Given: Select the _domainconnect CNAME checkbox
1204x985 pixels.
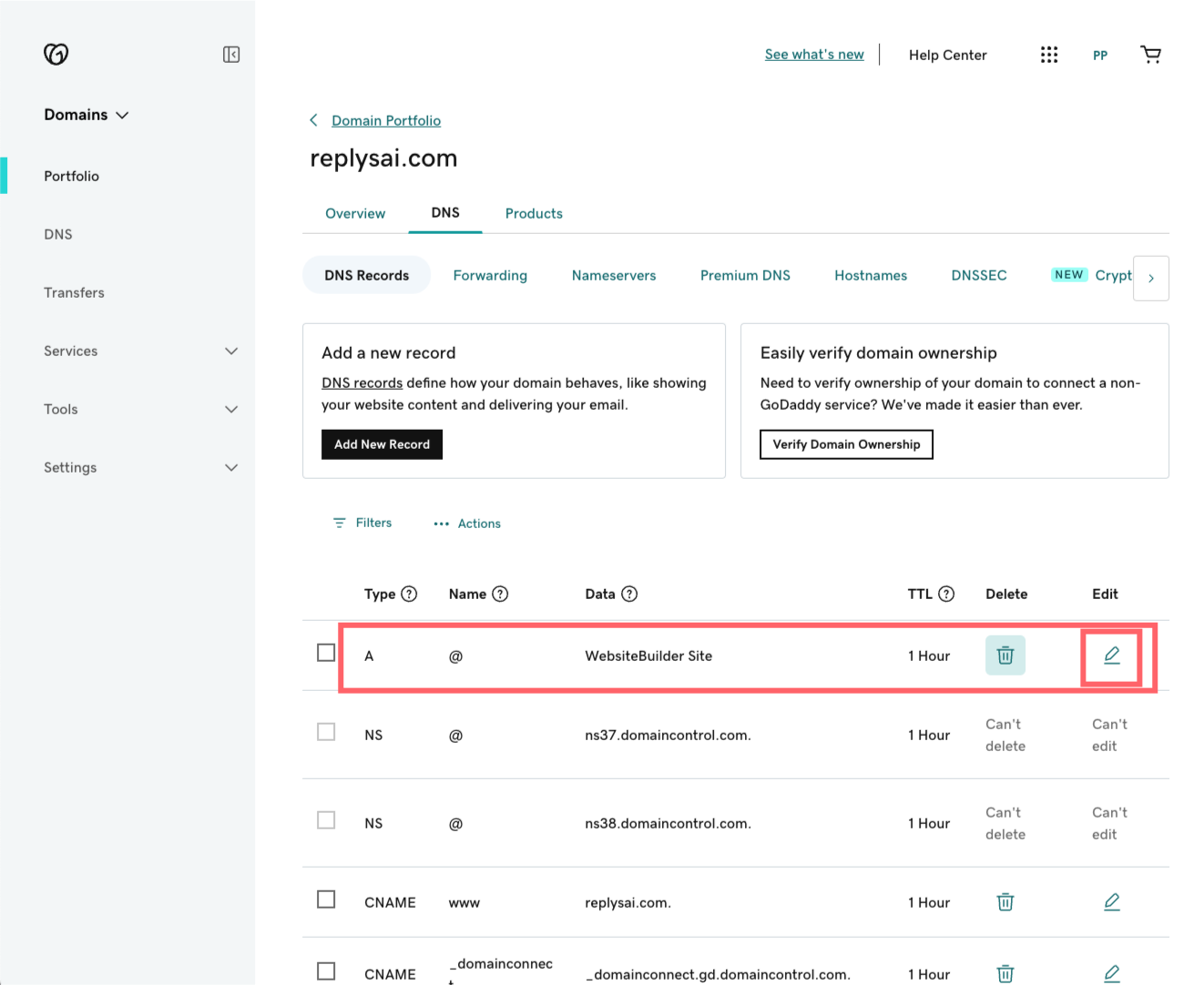Looking at the screenshot, I should (326, 971).
